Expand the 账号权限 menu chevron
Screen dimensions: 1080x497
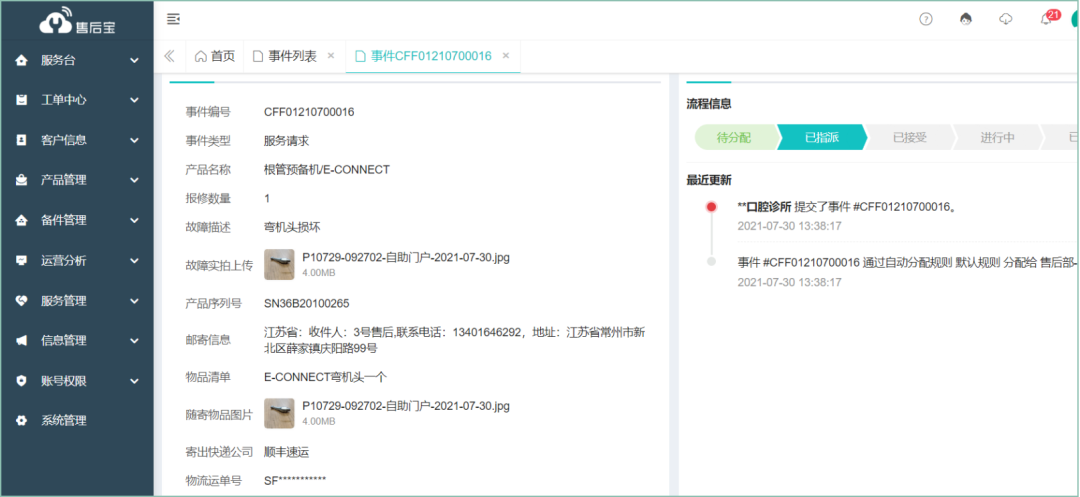pos(134,381)
